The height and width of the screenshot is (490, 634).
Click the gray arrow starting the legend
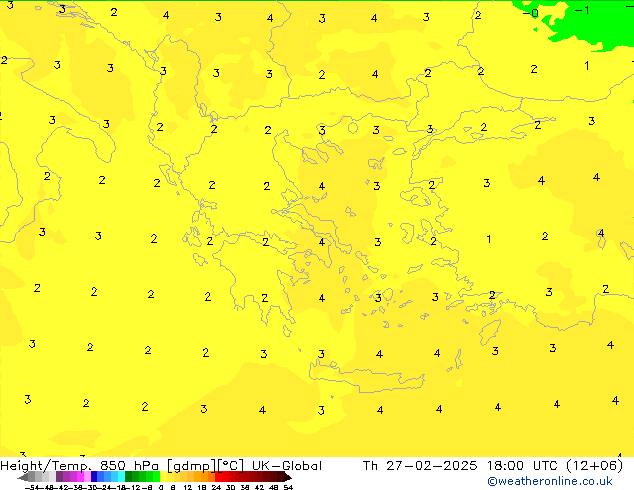point(22,477)
